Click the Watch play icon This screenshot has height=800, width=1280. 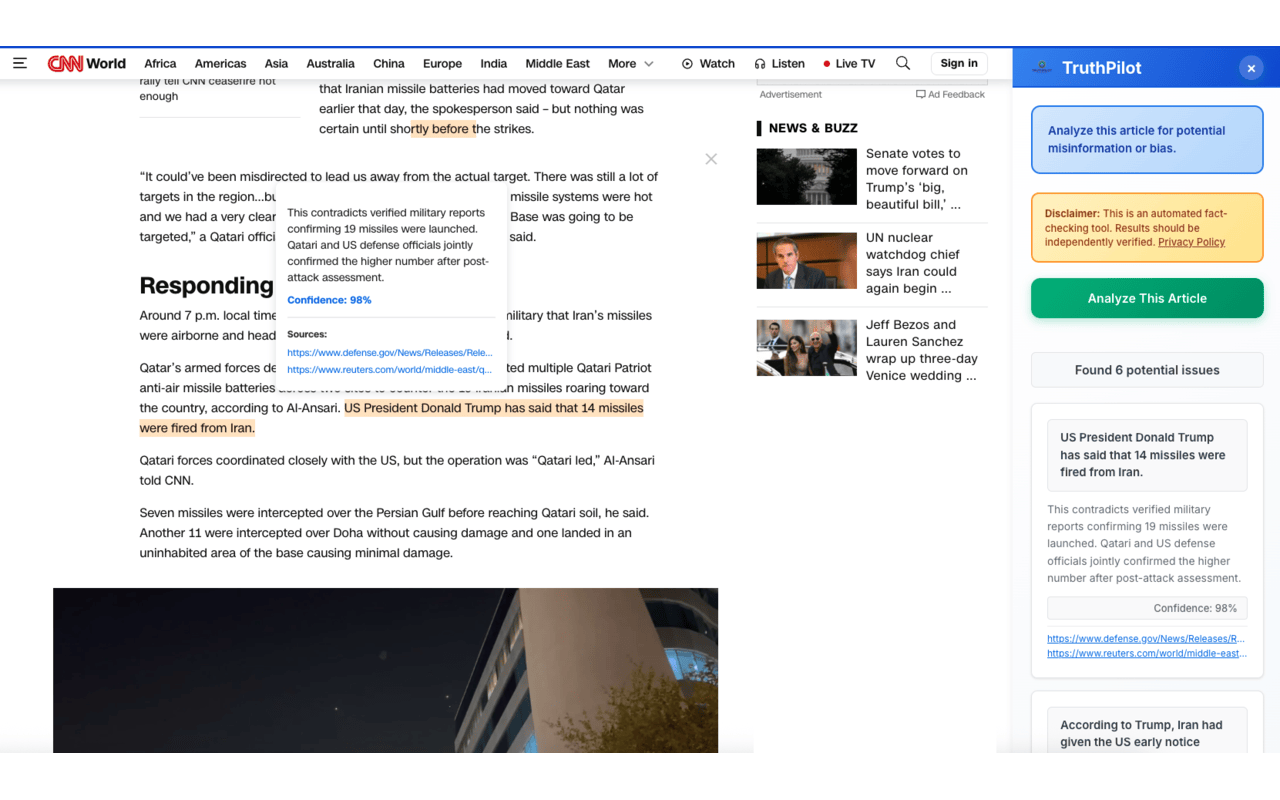(x=687, y=63)
